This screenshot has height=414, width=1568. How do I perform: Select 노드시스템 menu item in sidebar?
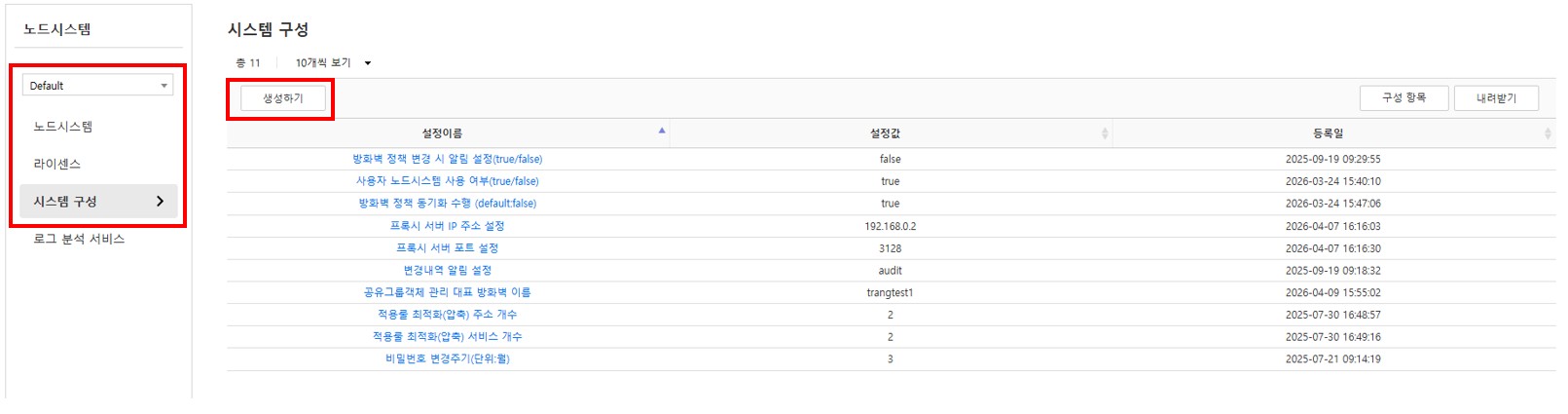63,127
